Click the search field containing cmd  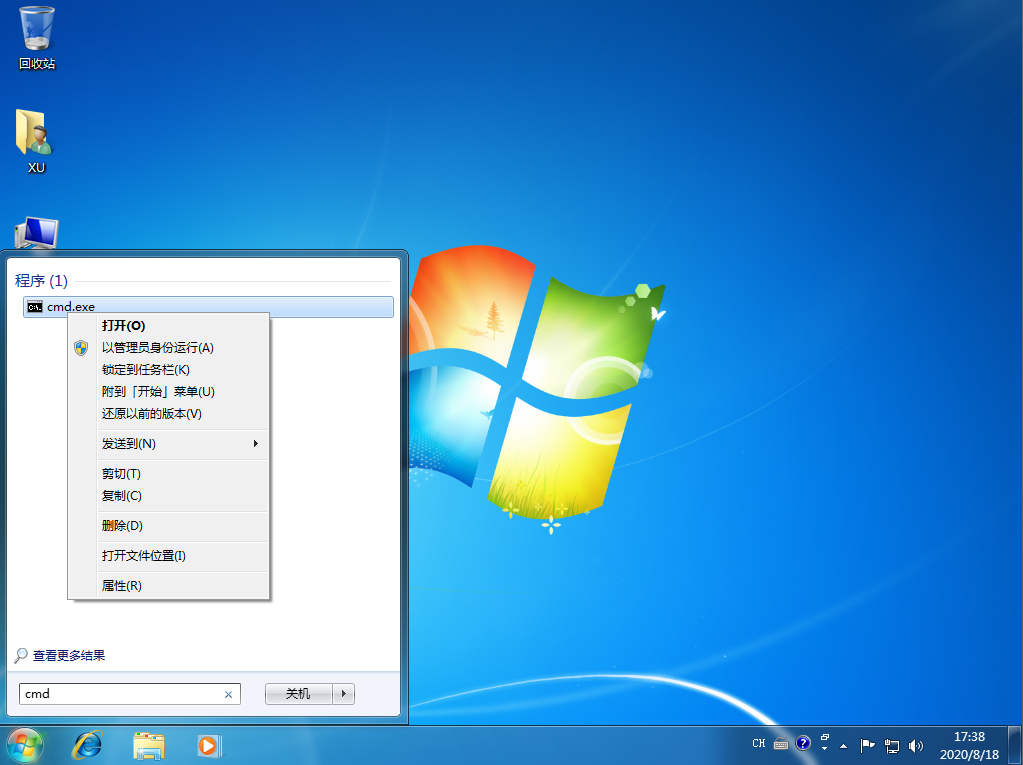coord(120,694)
